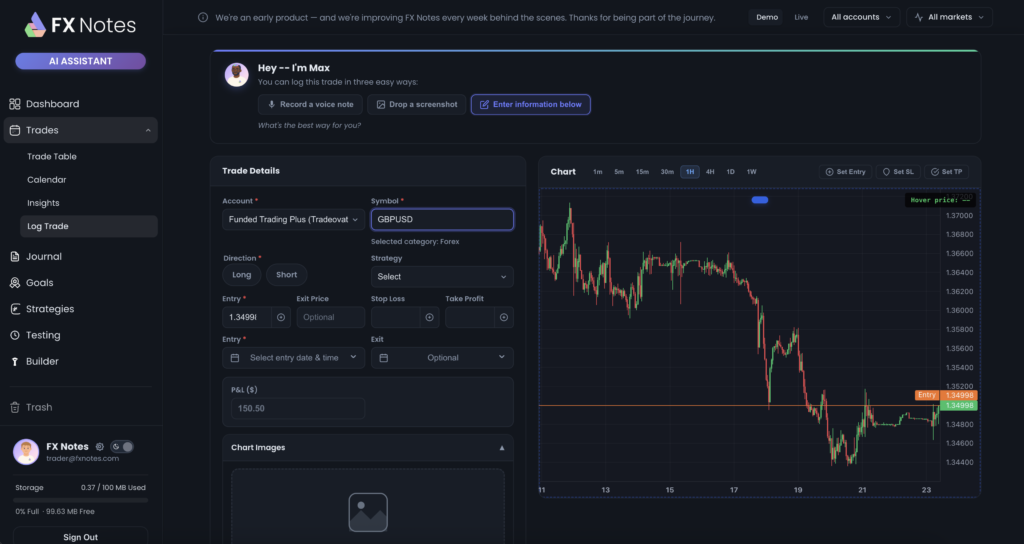This screenshot has width=1024, height=544.
Task: Click the crosshair icon beside Entry price
Action: click(281, 317)
